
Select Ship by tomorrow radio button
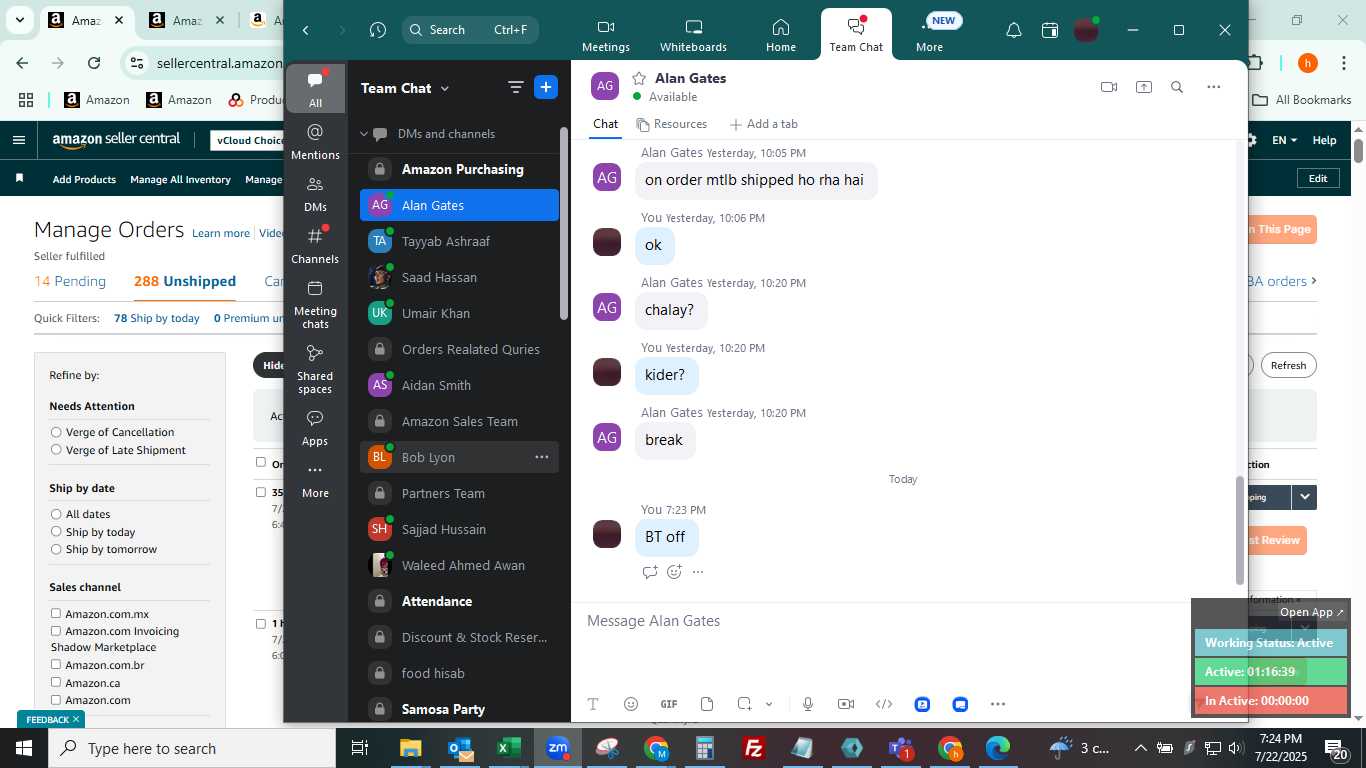(x=56, y=549)
